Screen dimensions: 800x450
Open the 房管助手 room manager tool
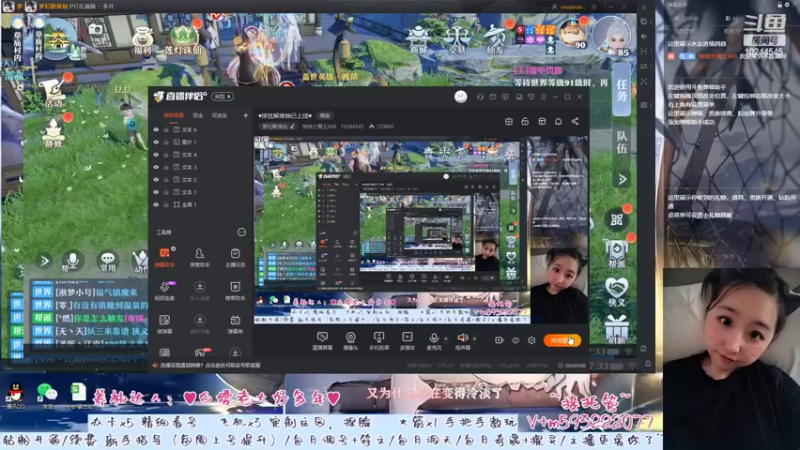point(199,257)
